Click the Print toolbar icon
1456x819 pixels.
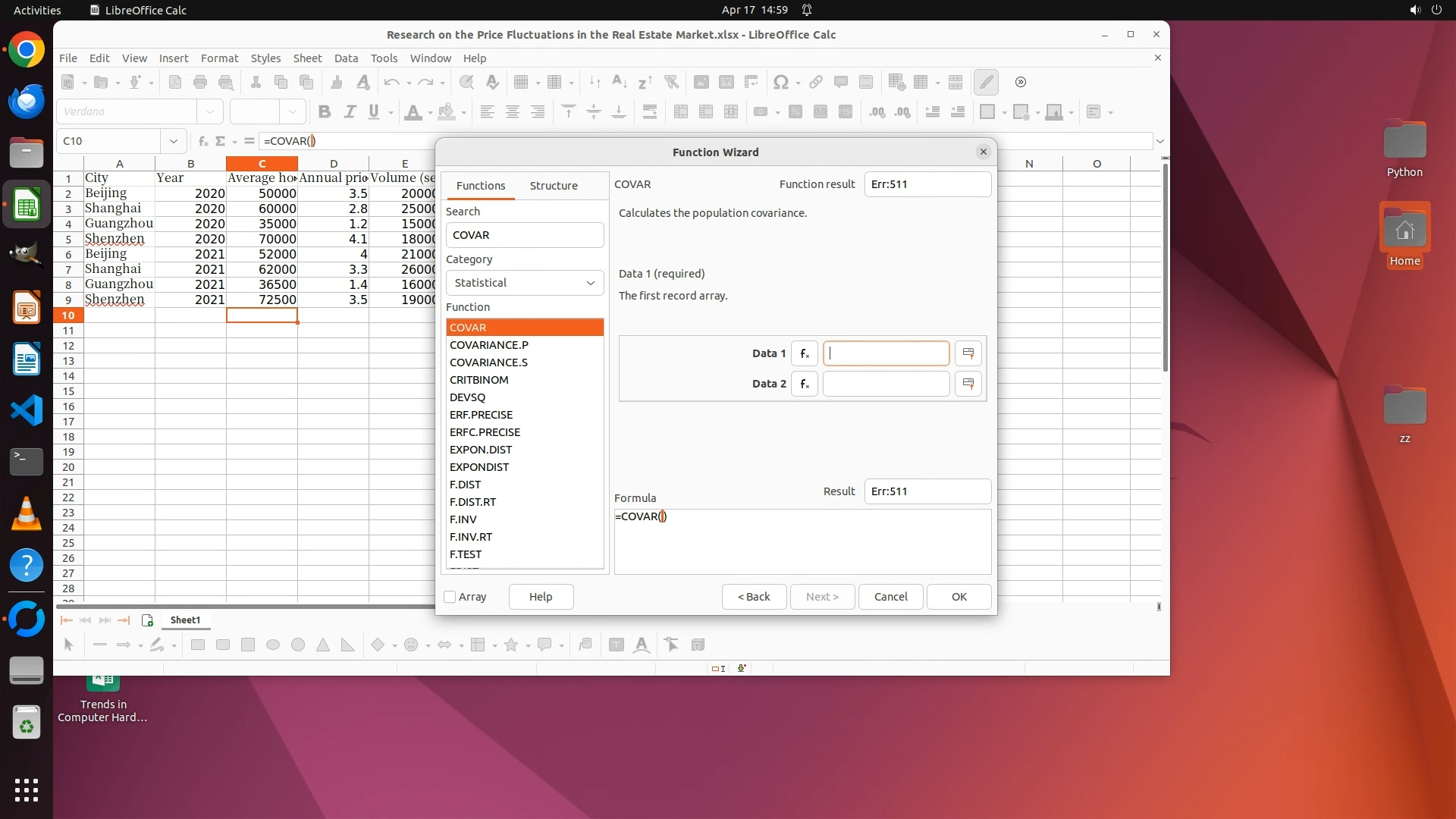click(x=200, y=82)
